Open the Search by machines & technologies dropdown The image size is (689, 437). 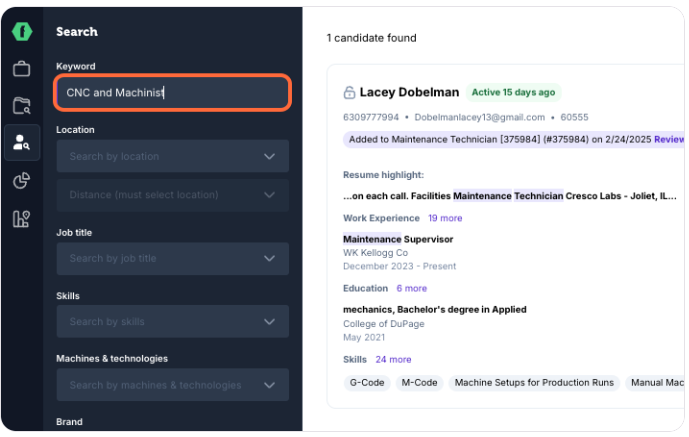point(173,385)
